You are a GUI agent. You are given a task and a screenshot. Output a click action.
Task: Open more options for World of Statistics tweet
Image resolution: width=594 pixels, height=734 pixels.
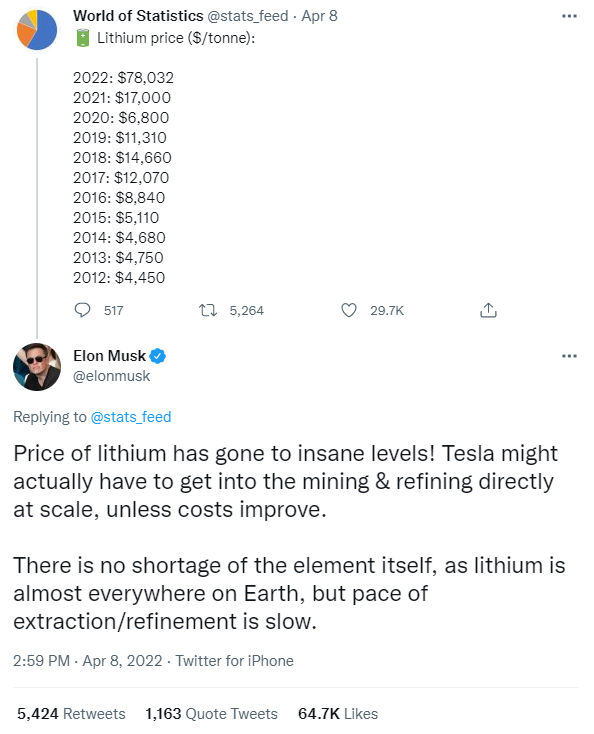point(569,16)
